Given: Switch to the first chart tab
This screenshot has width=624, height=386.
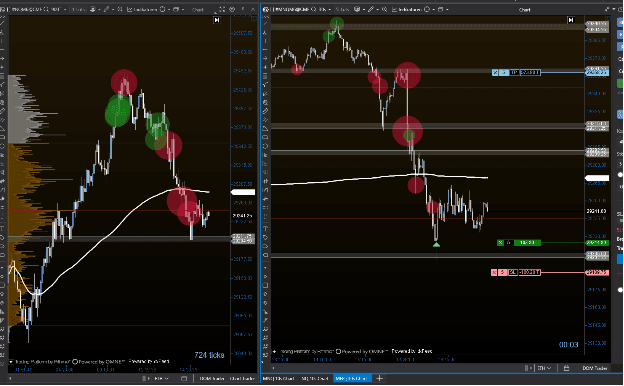Looking at the screenshot, I should point(279,378).
